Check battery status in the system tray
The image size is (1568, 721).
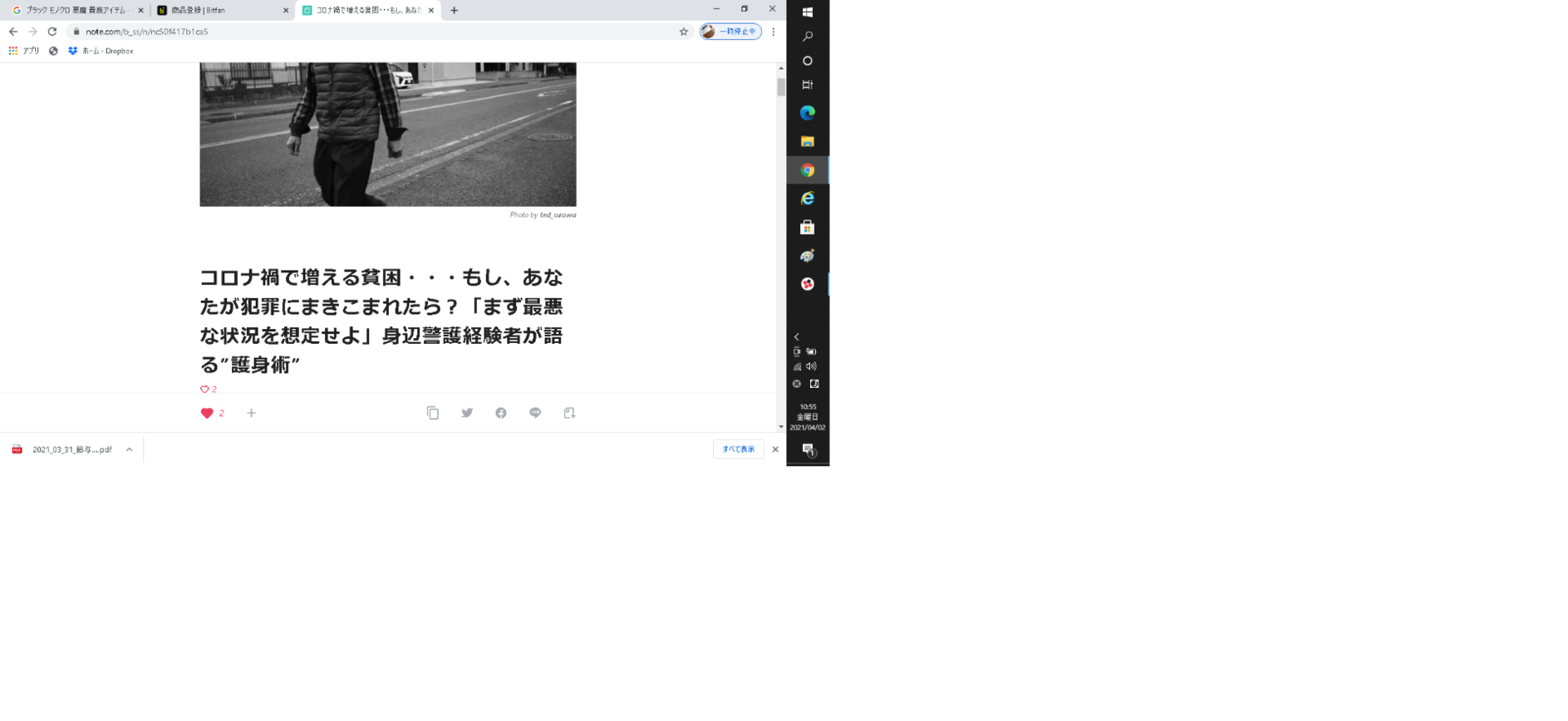812,351
